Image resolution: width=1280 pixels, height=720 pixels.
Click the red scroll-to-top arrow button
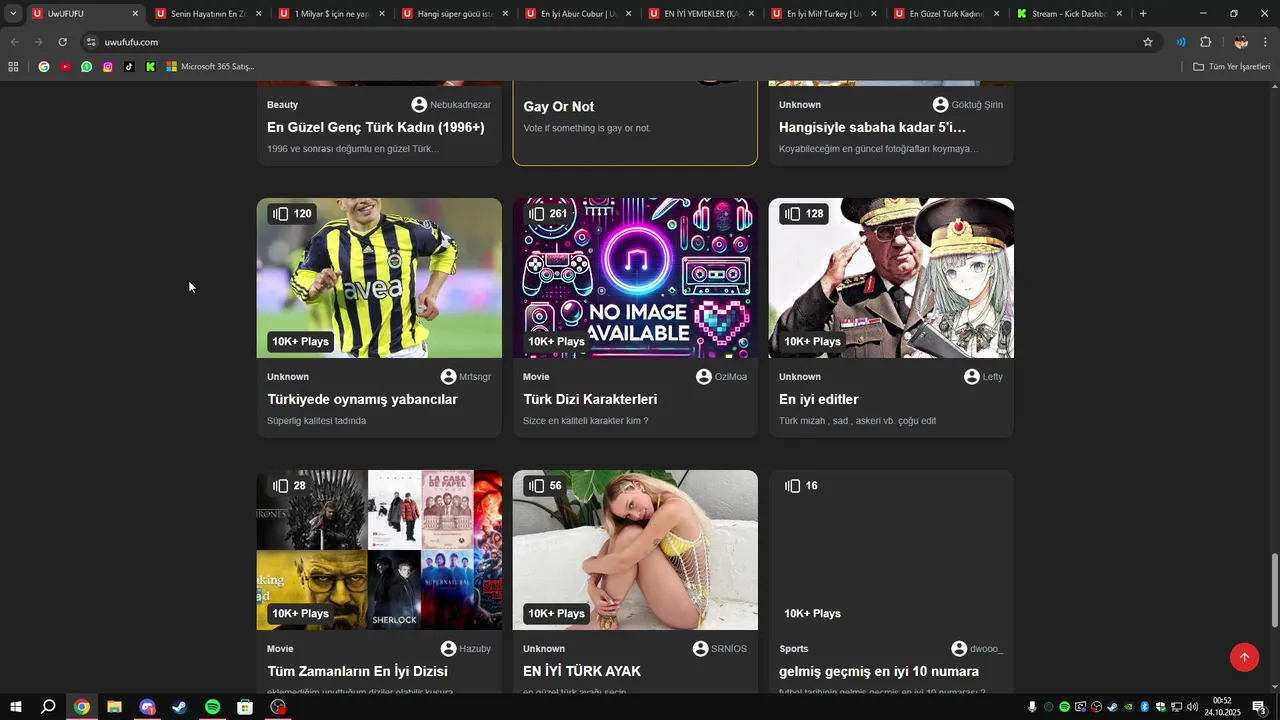(x=1244, y=657)
